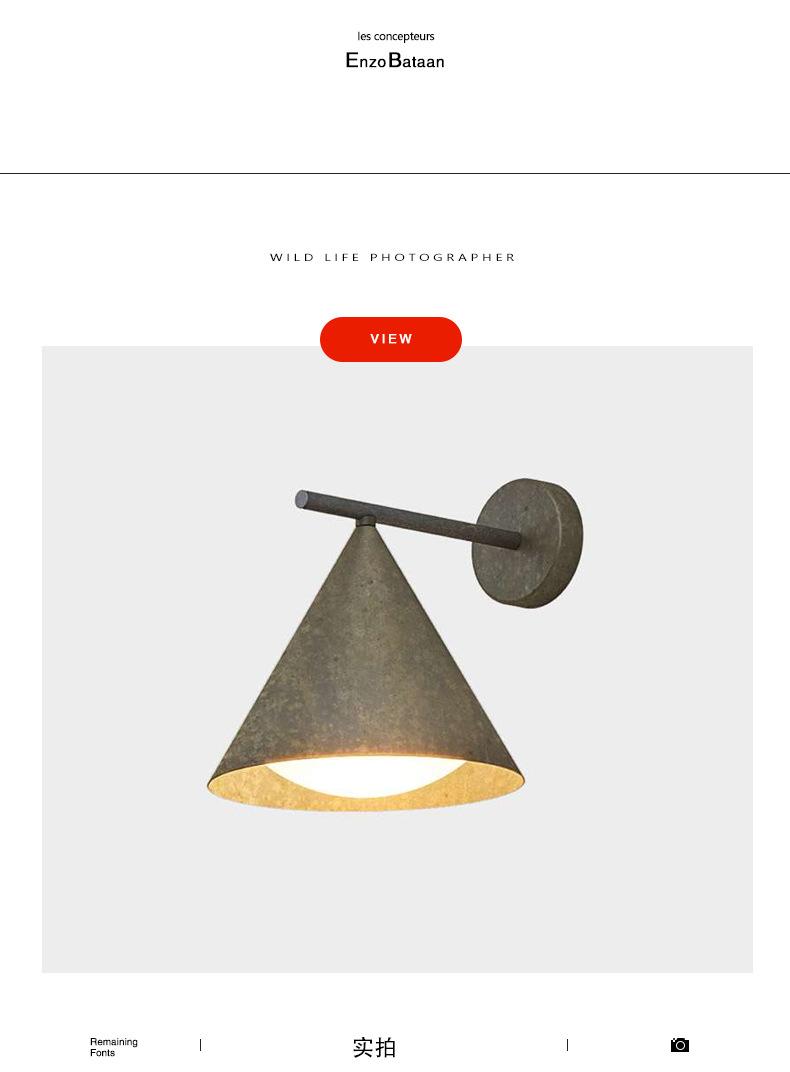Click empty gray area of product panel
The width and height of the screenshot is (790, 1072).
137,889
